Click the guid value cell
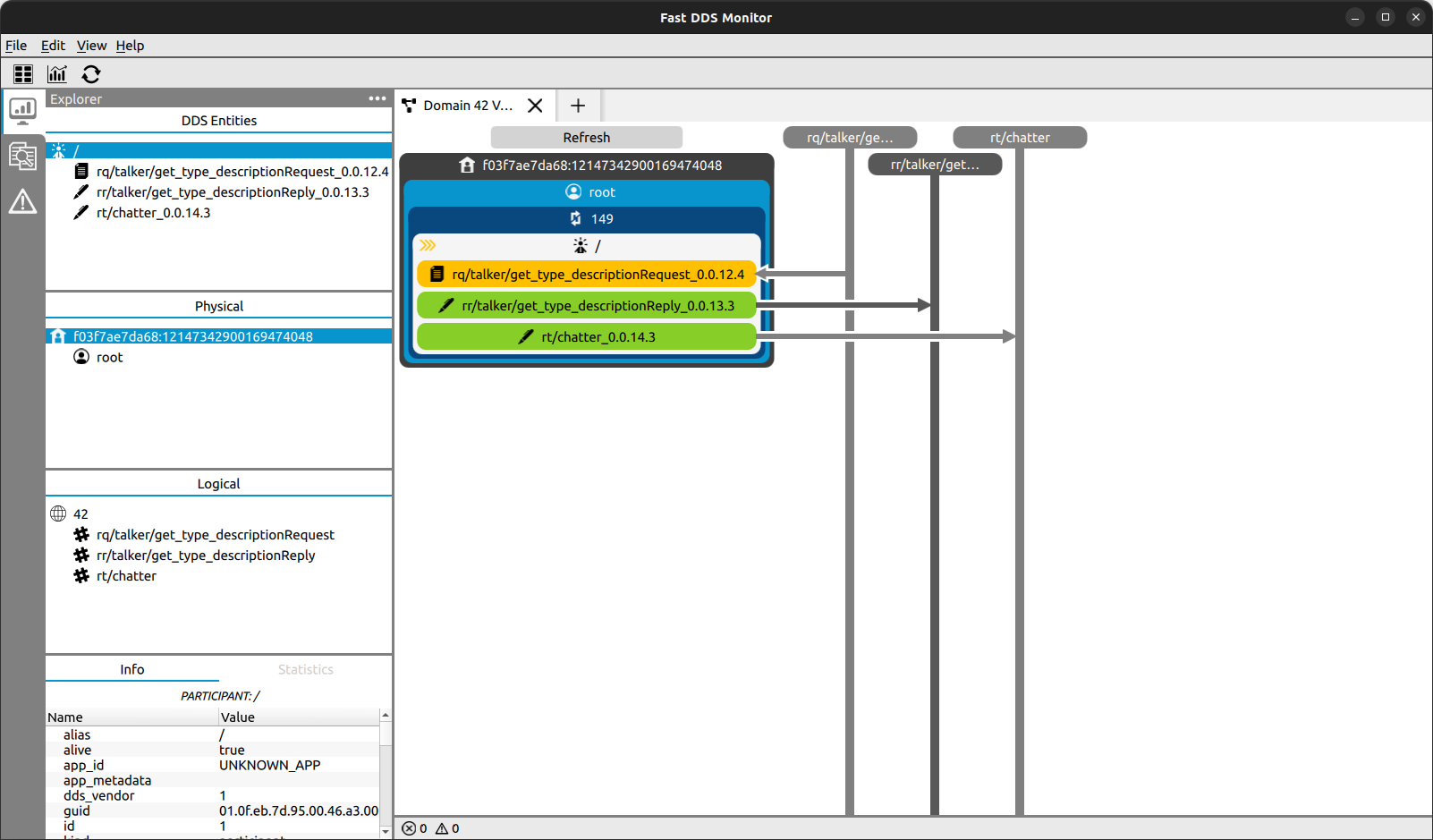Viewport: 1433px width, 840px height. (x=299, y=810)
